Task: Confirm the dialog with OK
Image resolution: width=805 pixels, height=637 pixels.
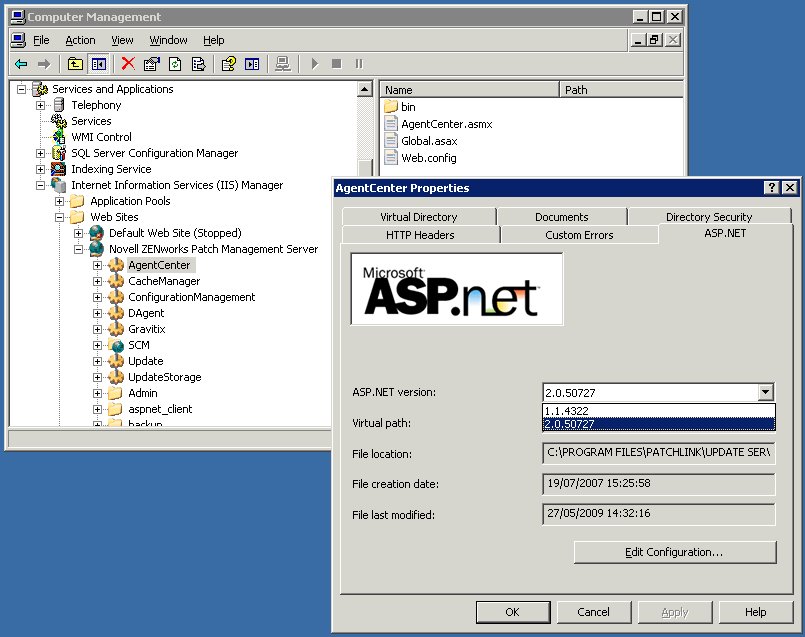Action: (512, 612)
